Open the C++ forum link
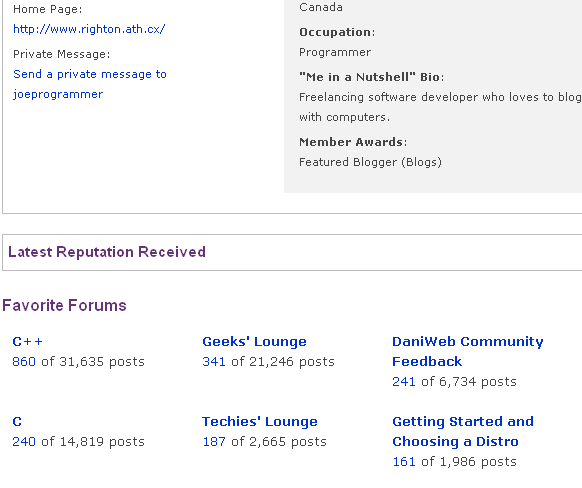Screen dimensions: 582x488 (27, 341)
